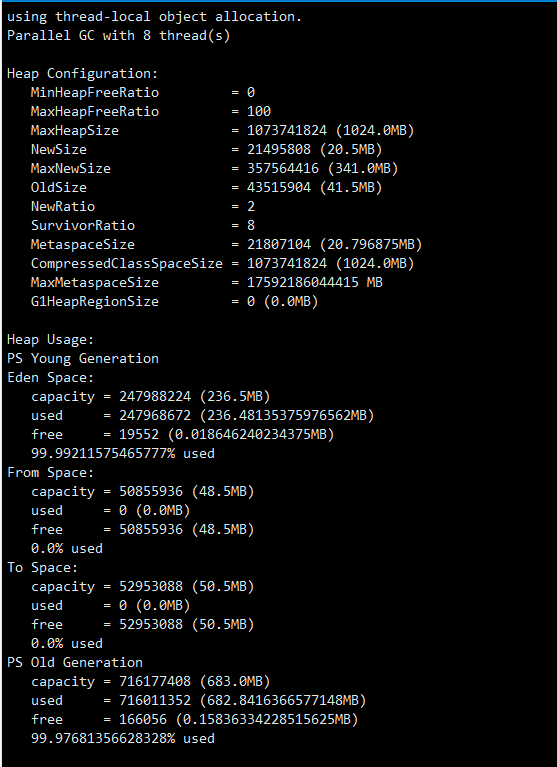
Task: Click the CompressedClassSpaceSize label
Action: pos(127,264)
